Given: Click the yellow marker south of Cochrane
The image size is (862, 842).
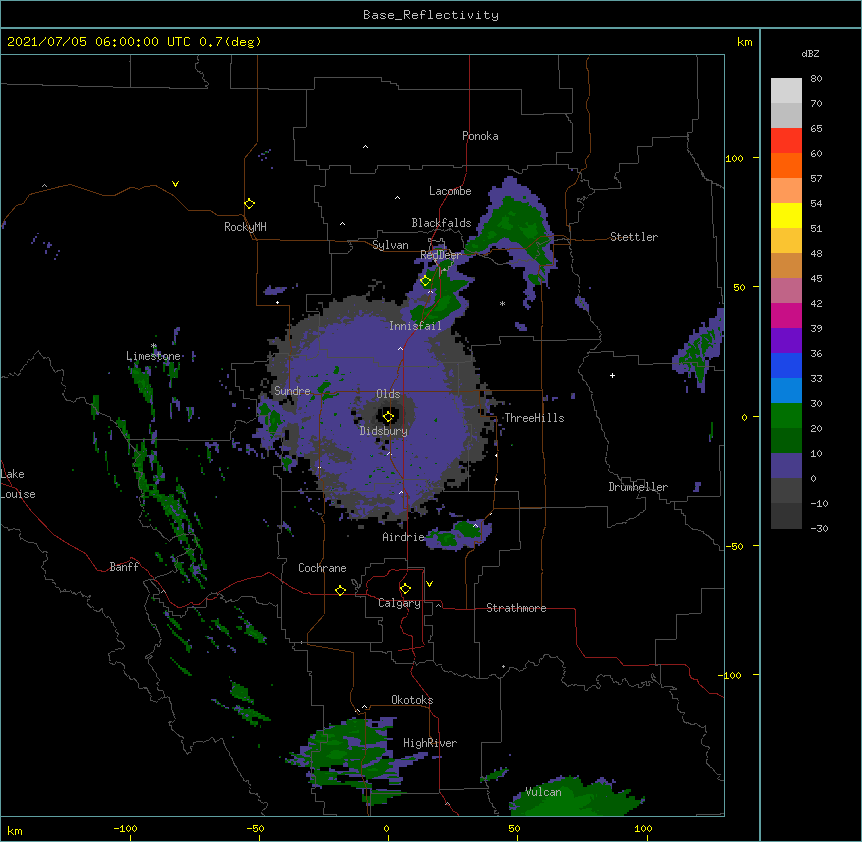Looking at the screenshot, I should (x=340, y=590).
